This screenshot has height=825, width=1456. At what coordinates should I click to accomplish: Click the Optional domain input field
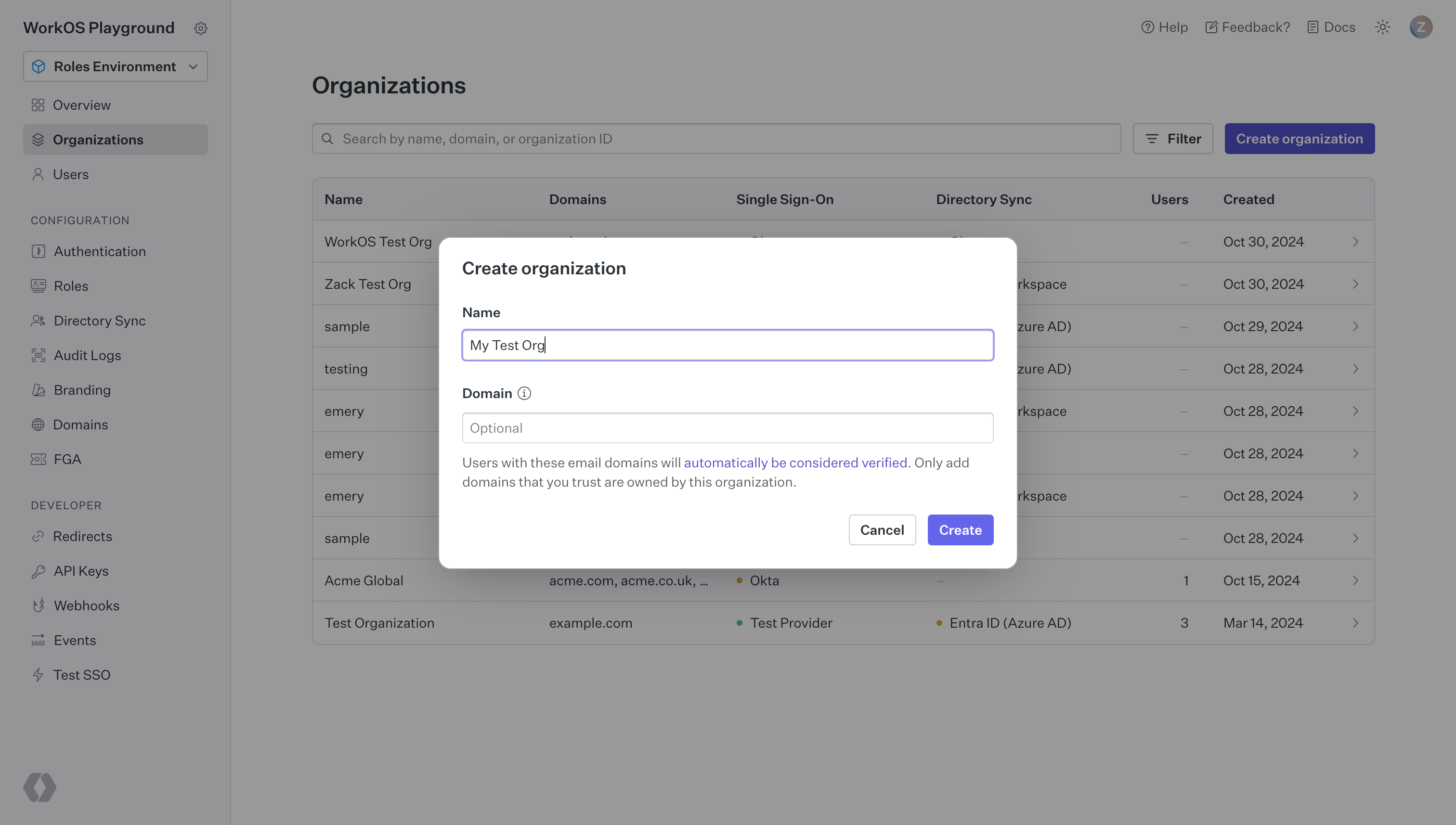pos(727,427)
